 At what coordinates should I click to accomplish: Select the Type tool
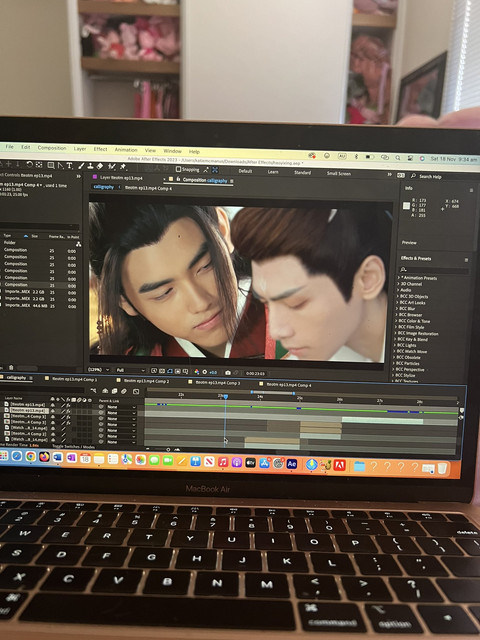[x=70, y=165]
